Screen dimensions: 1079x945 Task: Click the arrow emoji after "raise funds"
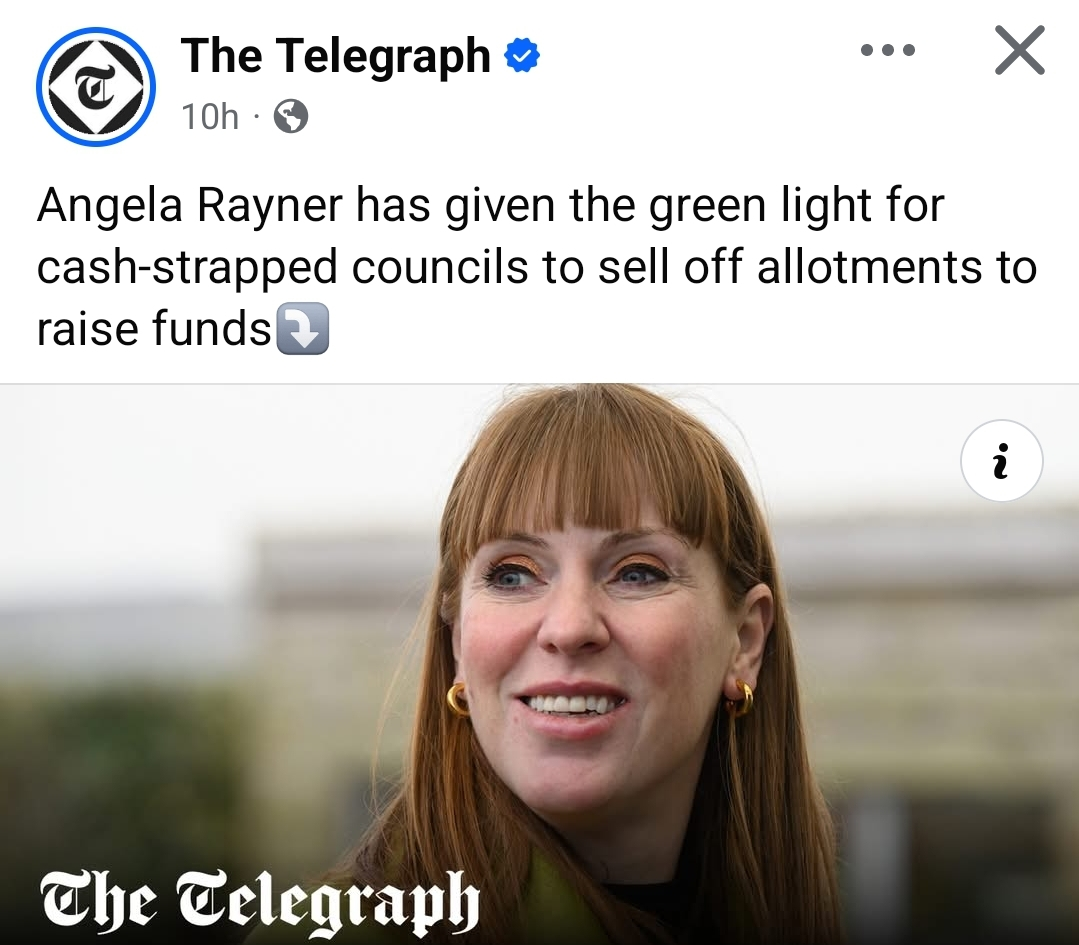coord(302,329)
